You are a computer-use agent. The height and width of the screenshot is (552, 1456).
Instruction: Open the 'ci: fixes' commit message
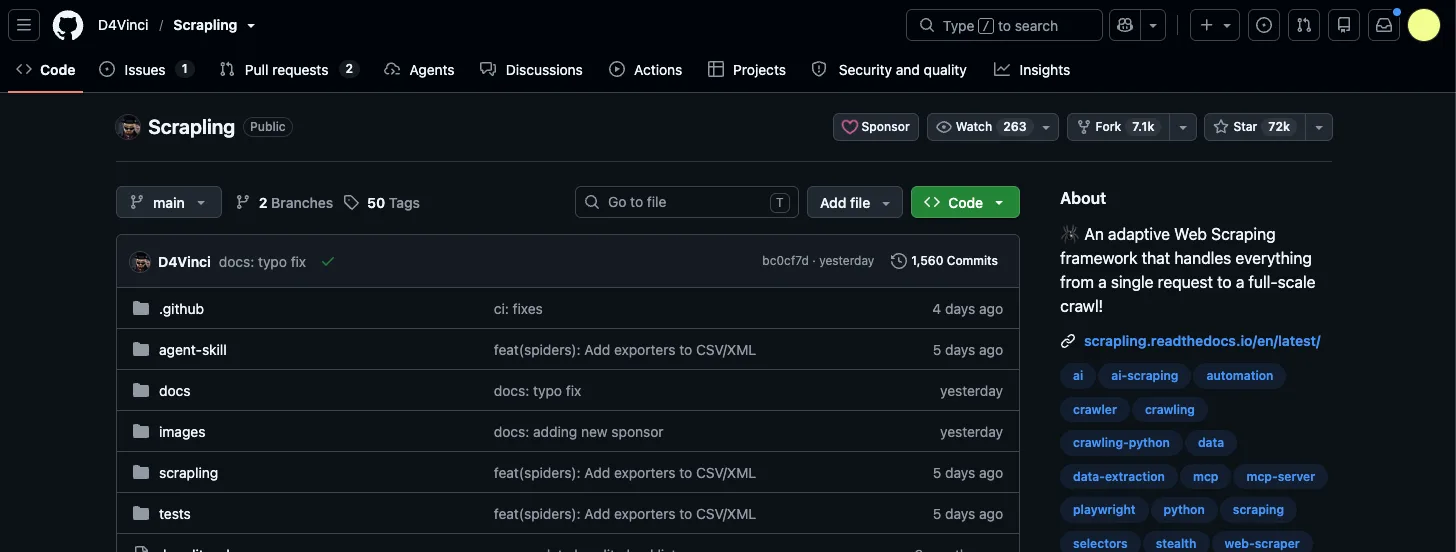pyautogui.click(x=518, y=309)
